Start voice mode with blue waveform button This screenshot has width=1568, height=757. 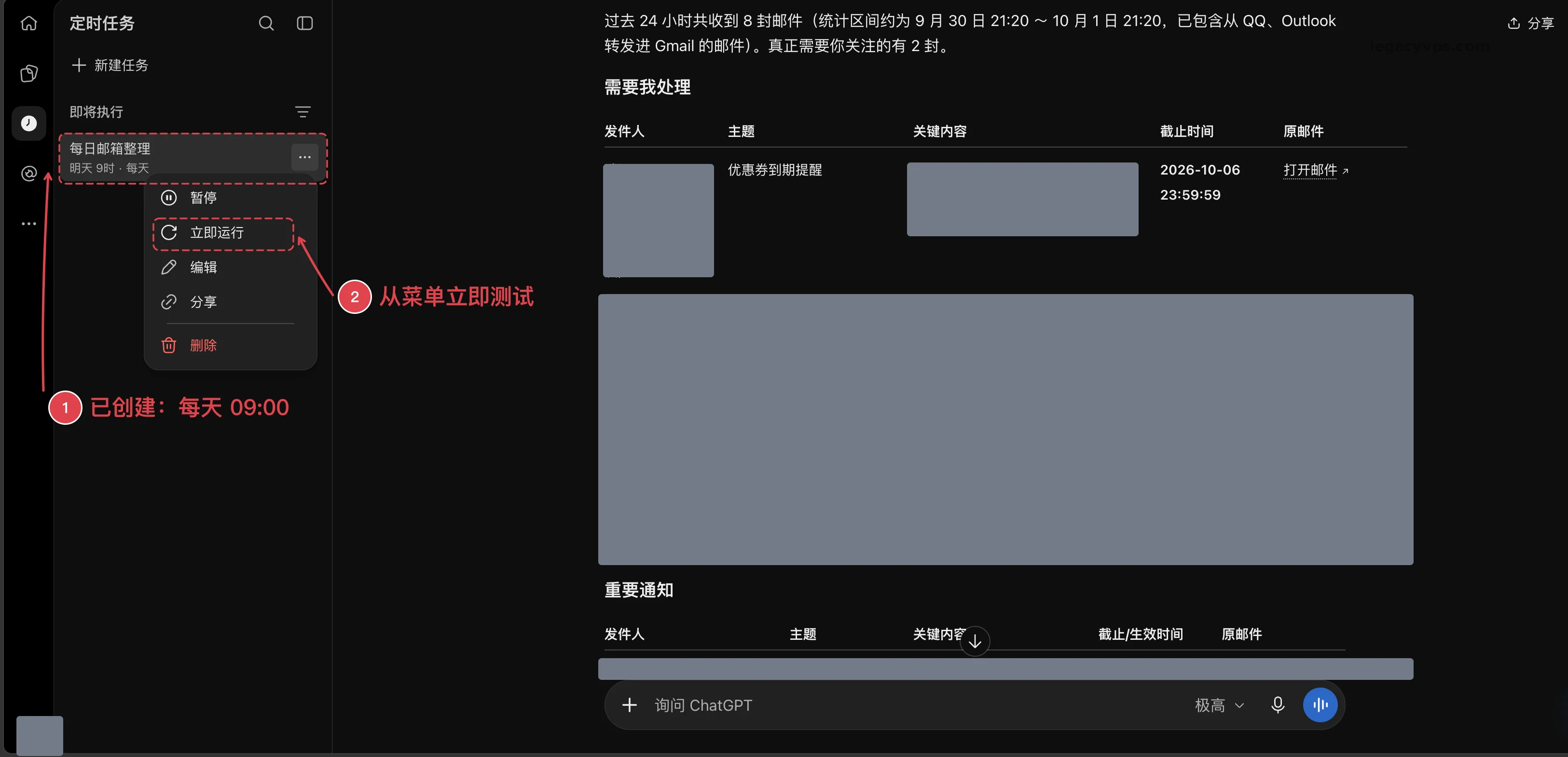click(x=1320, y=704)
